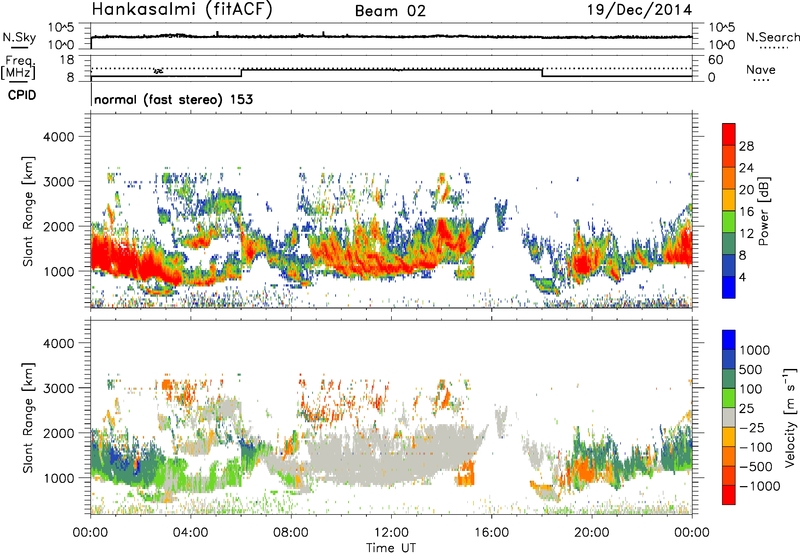Click the -1000 label on velocity color bar
The width and height of the screenshot is (800, 554).
tap(760, 486)
